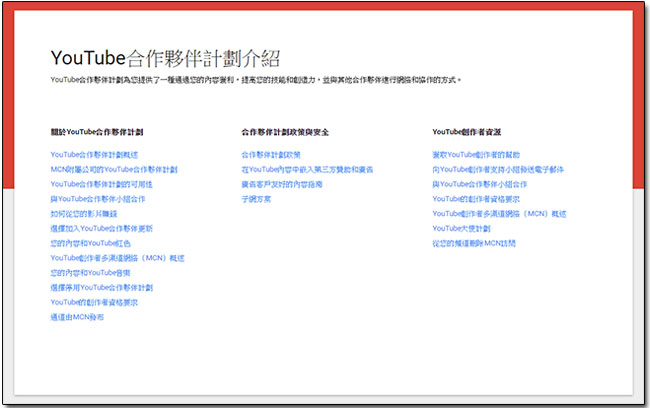This screenshot has width=650, height=408.
Task: Open 選擇加入YouTube合作夥伴更新 link
Action: [102, 228]
